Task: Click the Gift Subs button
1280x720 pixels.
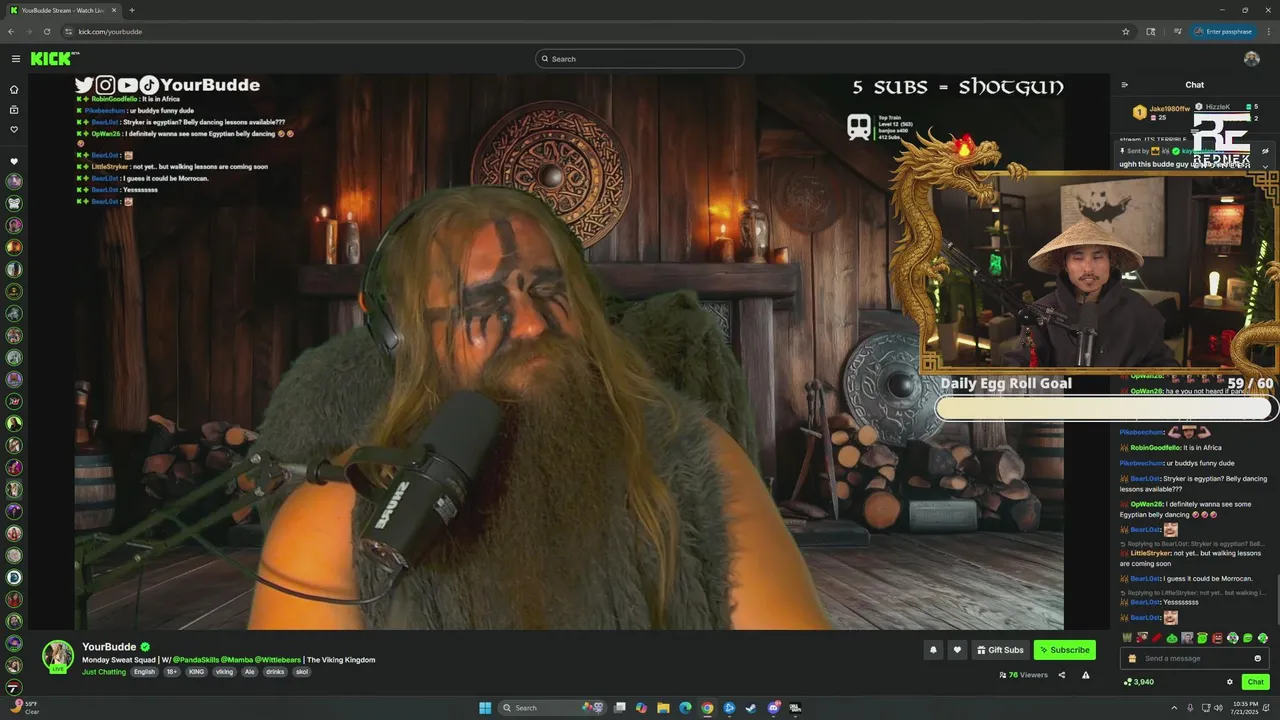Action: [1000, 650]
